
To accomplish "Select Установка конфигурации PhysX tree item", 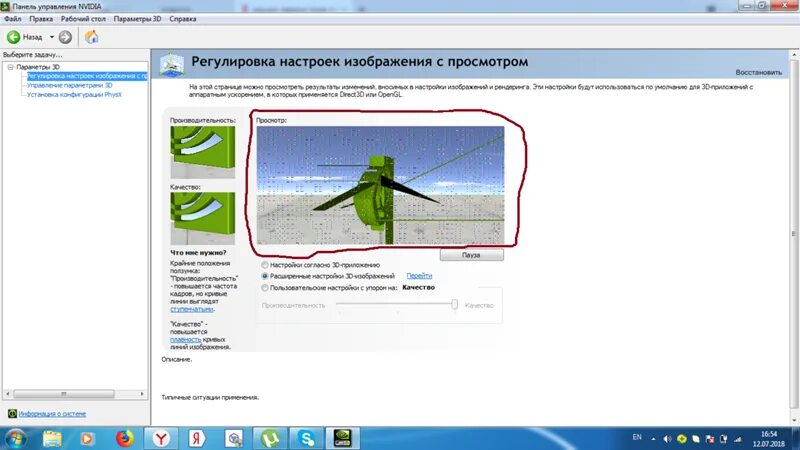I will click(x=74, y=94).
